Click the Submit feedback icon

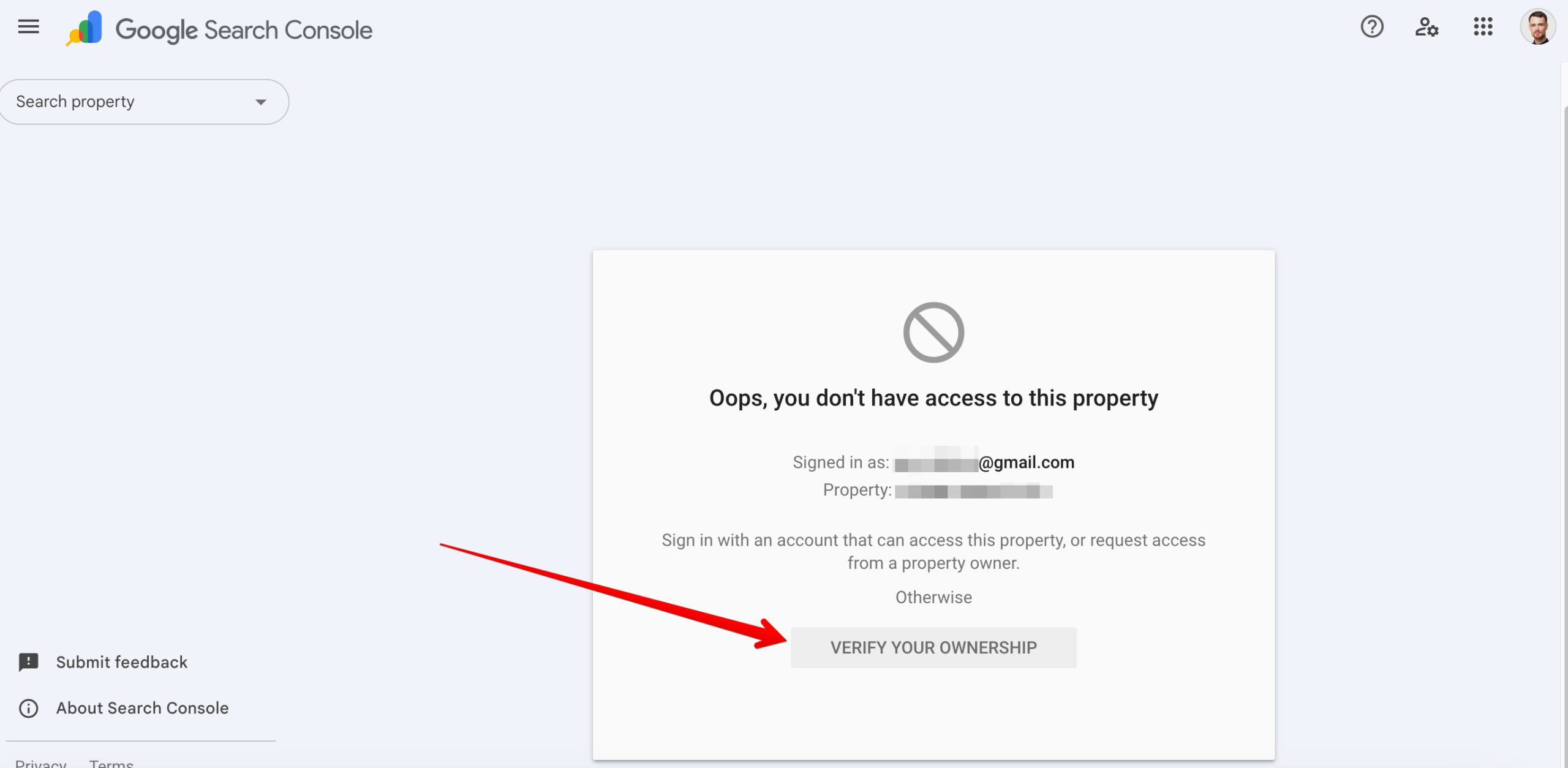tap(28, 662)
